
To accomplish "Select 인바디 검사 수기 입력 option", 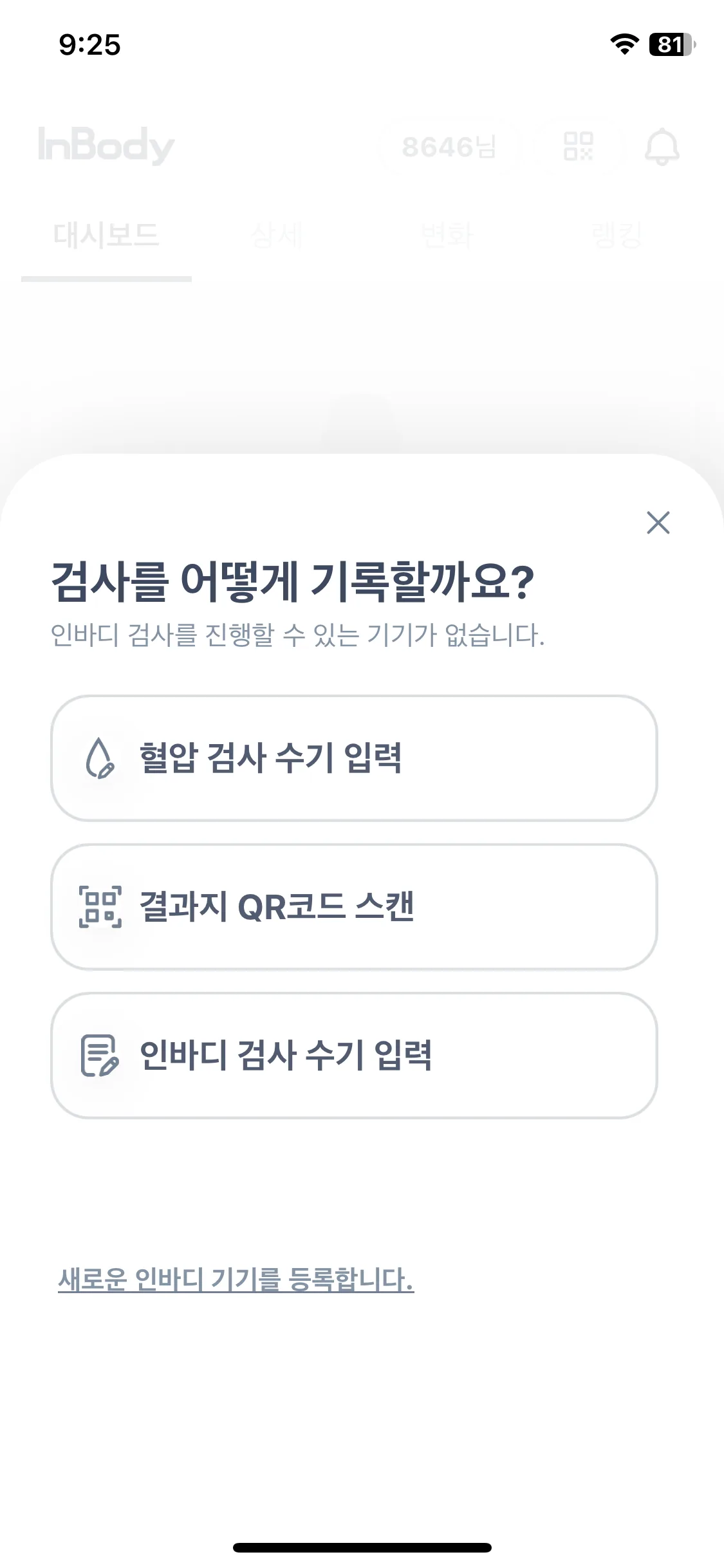I will pos(354,1055).
